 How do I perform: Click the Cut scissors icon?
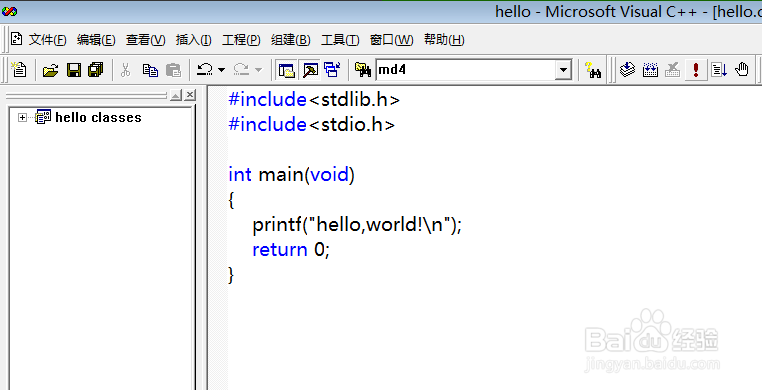point(125,70)
